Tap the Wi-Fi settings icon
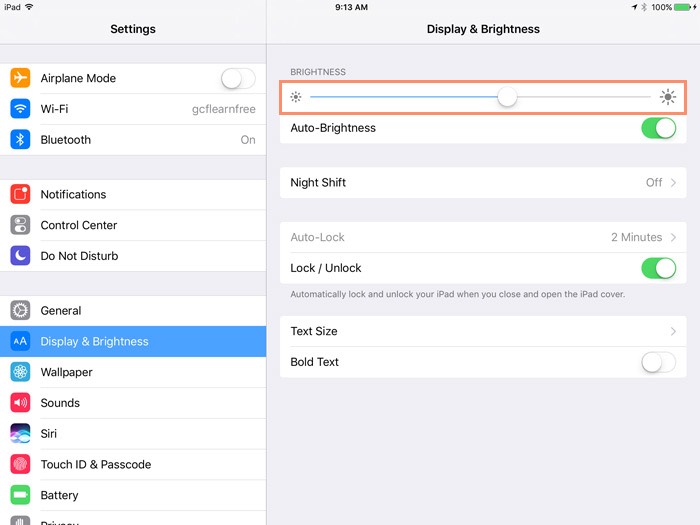 click(x=21, y=109)
